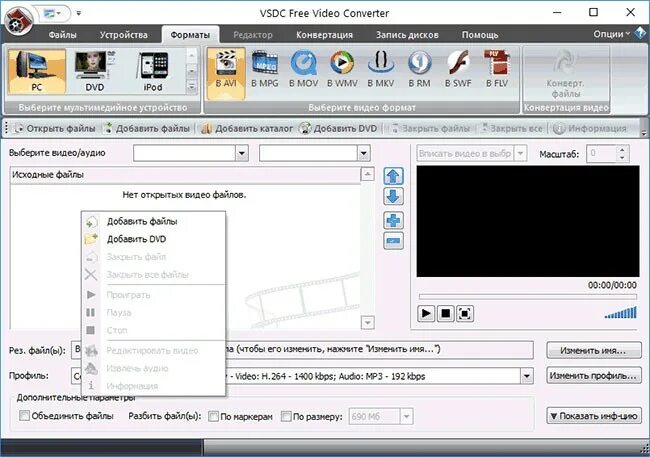Screen dimensions: 650x457
Task: Add a file with blue plus button
Action: click(x=393, y=221)
